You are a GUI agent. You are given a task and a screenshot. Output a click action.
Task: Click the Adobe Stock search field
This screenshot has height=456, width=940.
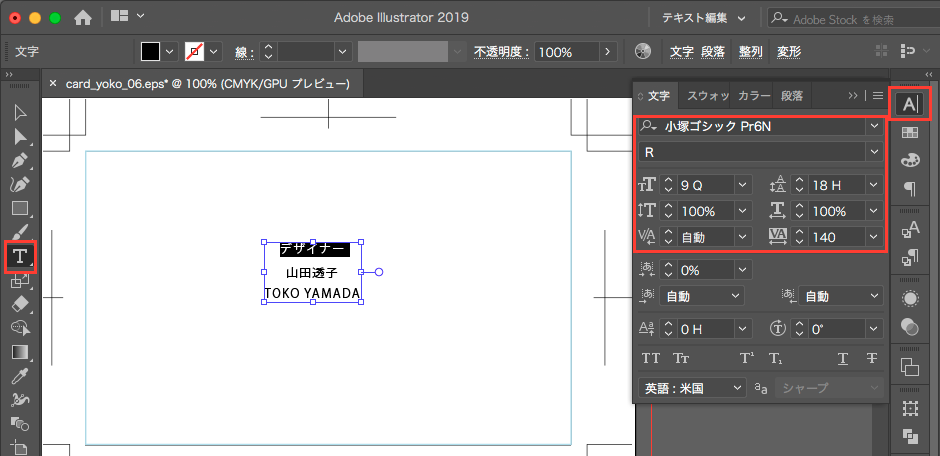(855, 19)
